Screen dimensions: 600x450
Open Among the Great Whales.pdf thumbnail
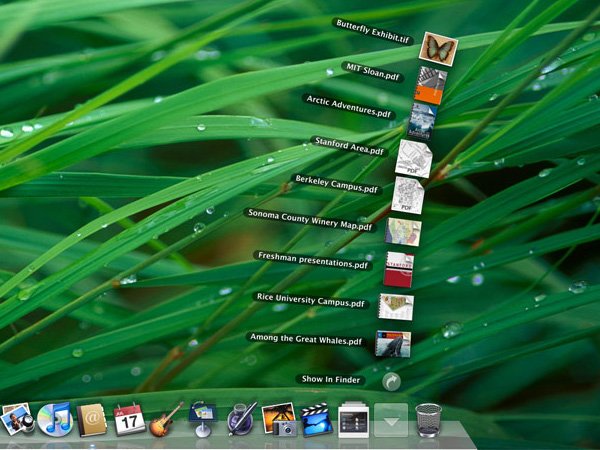(x=393, y=344)
